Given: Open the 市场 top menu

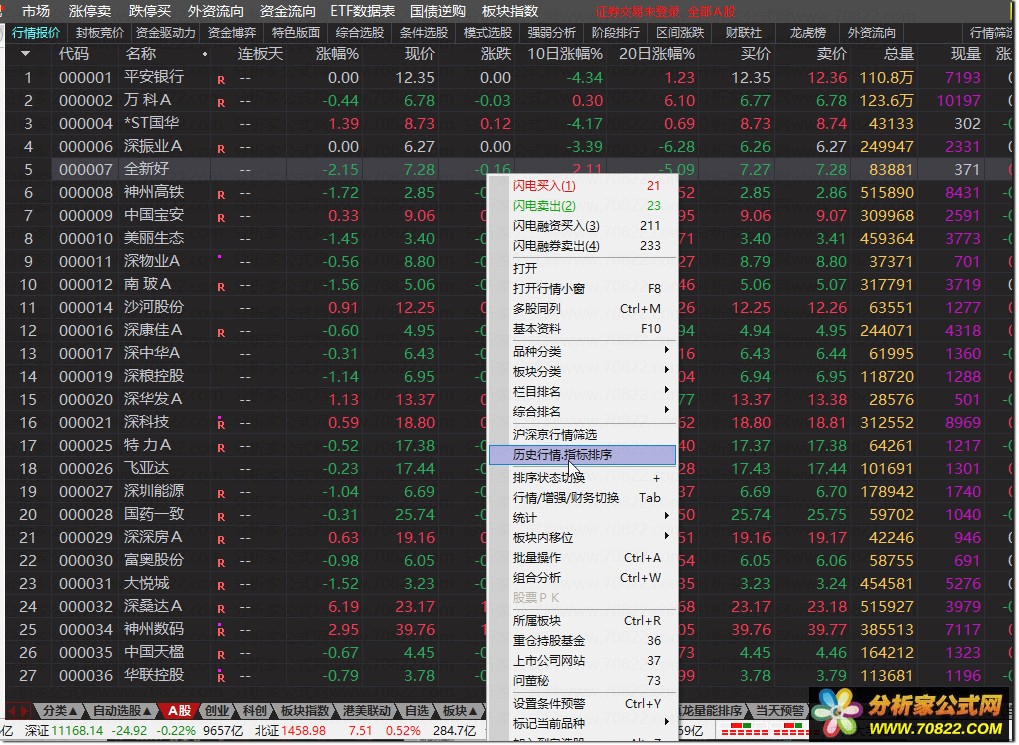Looking at the screenshot, I should click(x=36, y=11).
